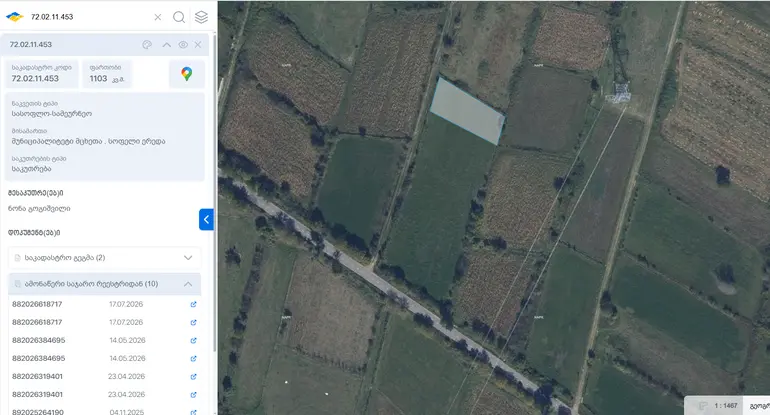Image resolution: width=770 pixels, height=415 pixels.
Task: Click the search field with cadastral code
Action: (x=88, y=17)
